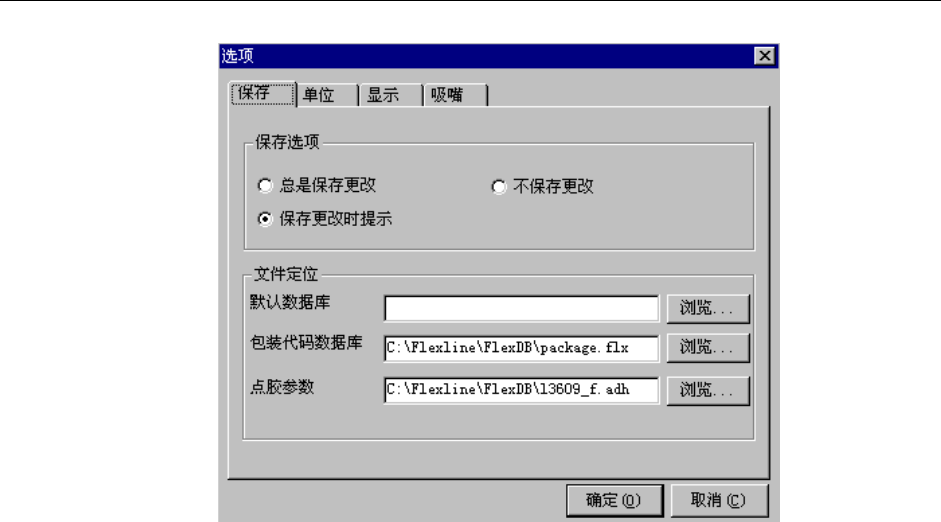Browse for the 点胶参数 file
The height and width of the screenshot is (522, 941).
(708, 391)
